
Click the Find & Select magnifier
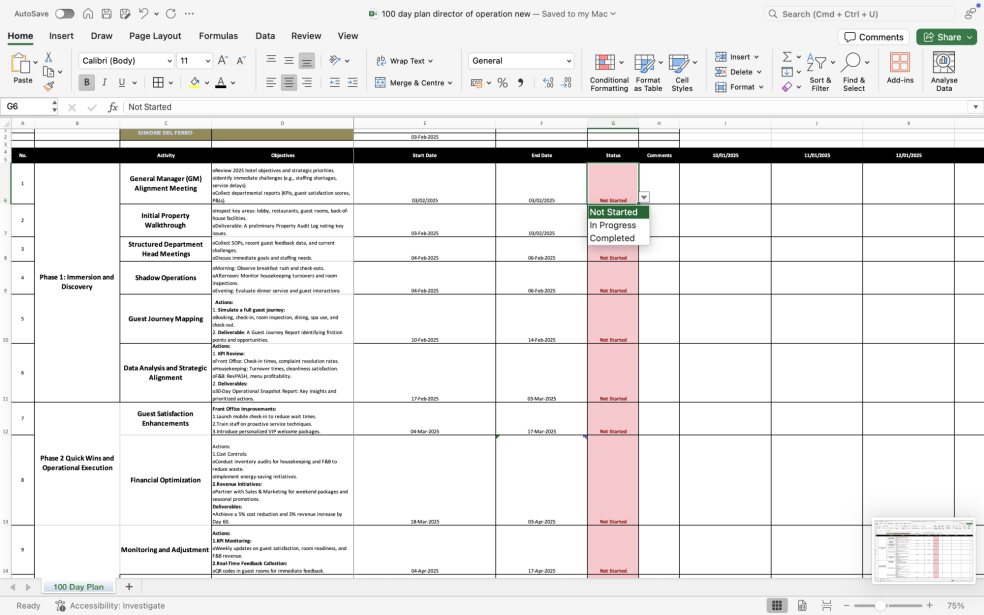(853, 71)
